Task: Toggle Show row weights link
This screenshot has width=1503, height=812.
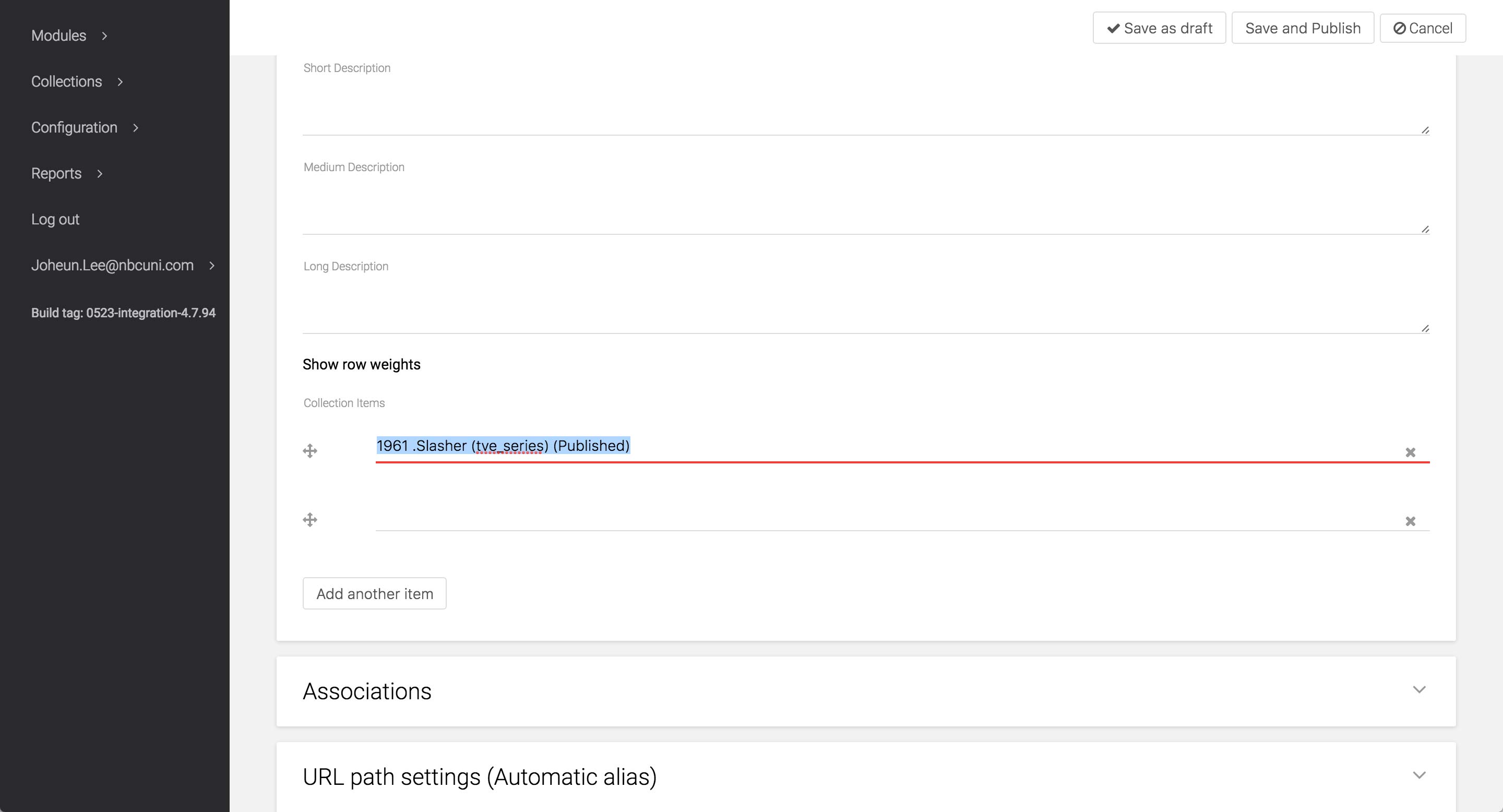Action: coord(361,365)
